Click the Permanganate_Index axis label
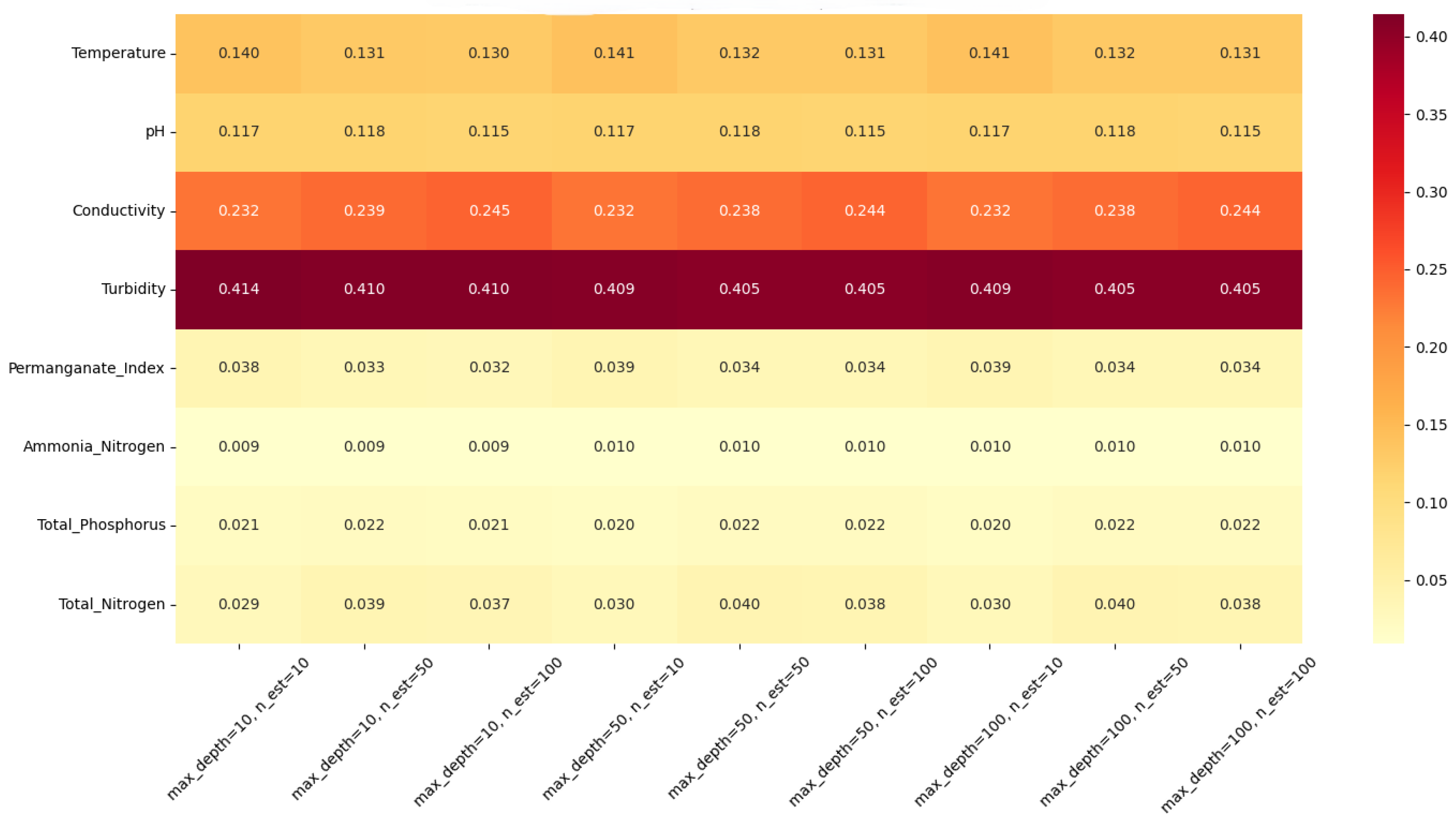Image resolution: width=1456 pixels, height=824 pixels. pos(86,369)
